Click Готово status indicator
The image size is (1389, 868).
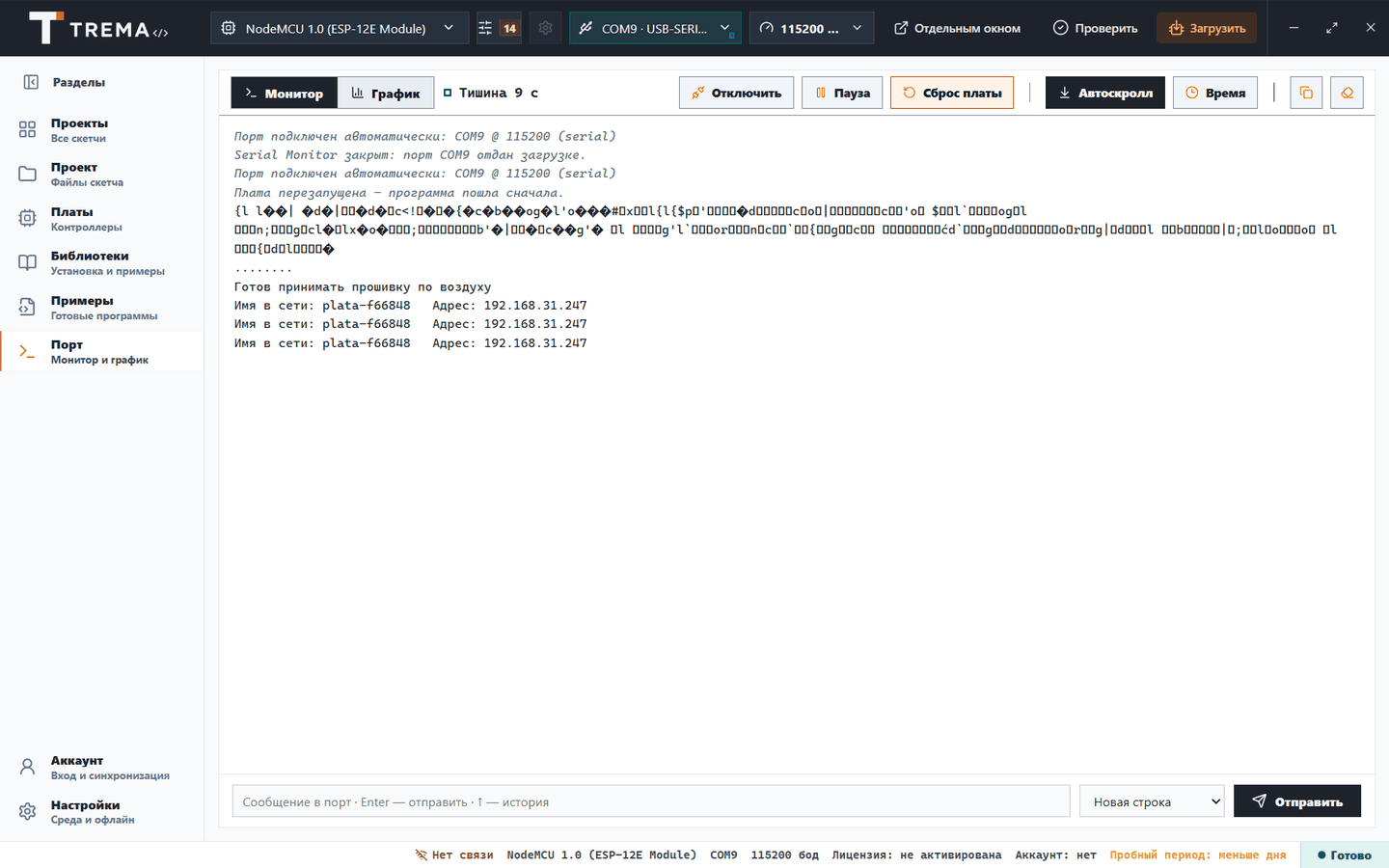pos(1345,854)
